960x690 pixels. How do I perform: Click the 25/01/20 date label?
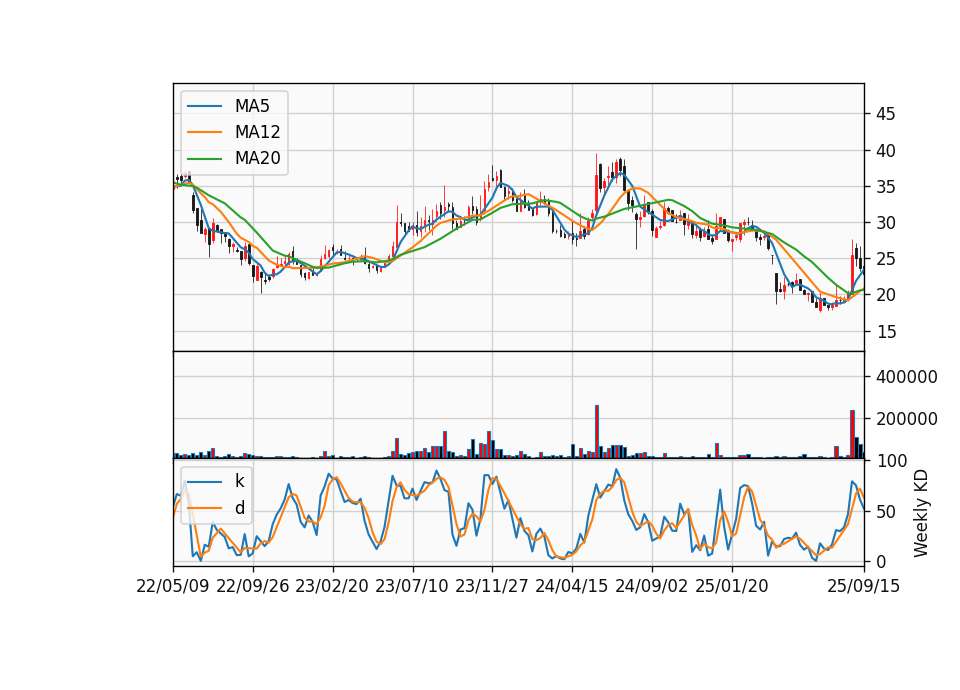pyautogui.click(x=732, y=587)
